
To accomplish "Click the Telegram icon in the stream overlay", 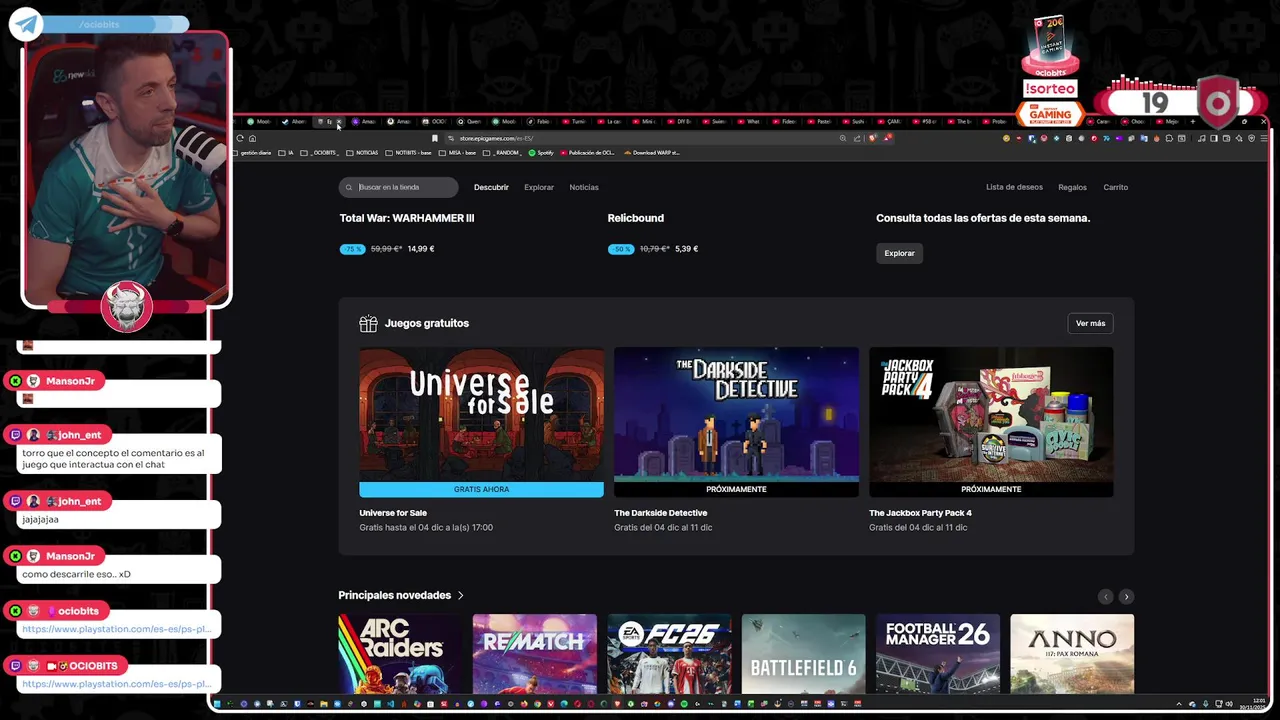I will [x=27, y=24].
